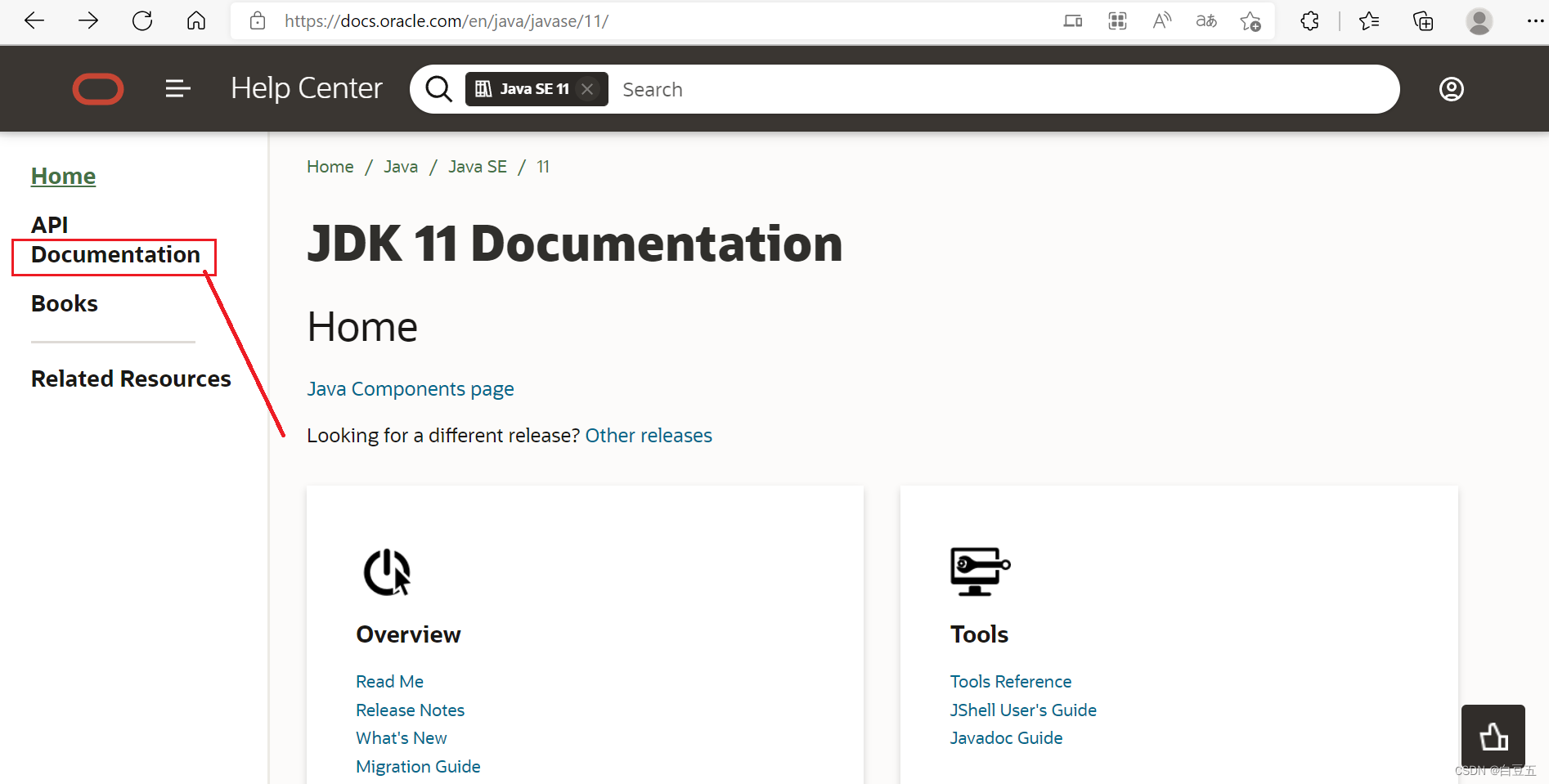1549x784 pixels.
Task: Go forward with the browser forward arrow
Action: [x=88, y=20]
